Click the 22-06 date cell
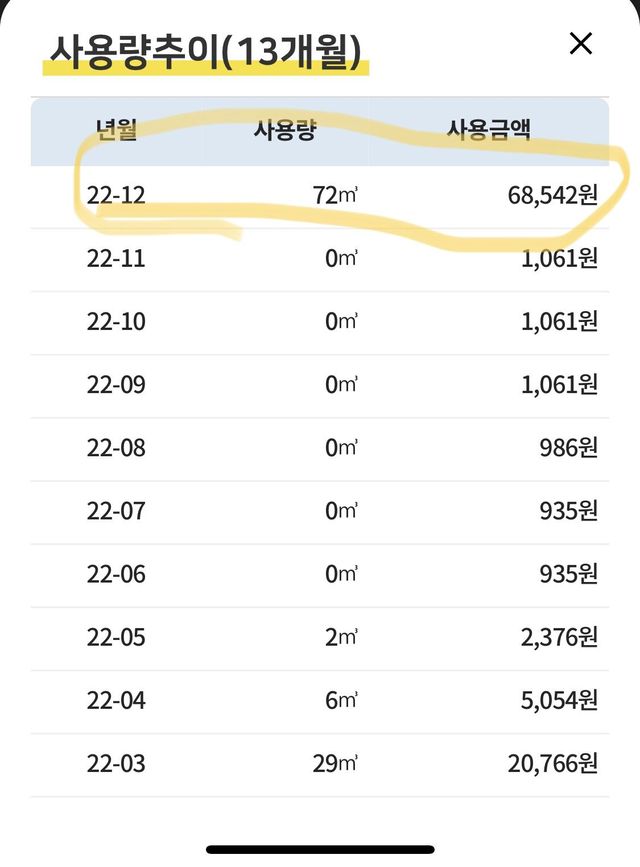Screen dimensions: 640x867 [116, 574]
